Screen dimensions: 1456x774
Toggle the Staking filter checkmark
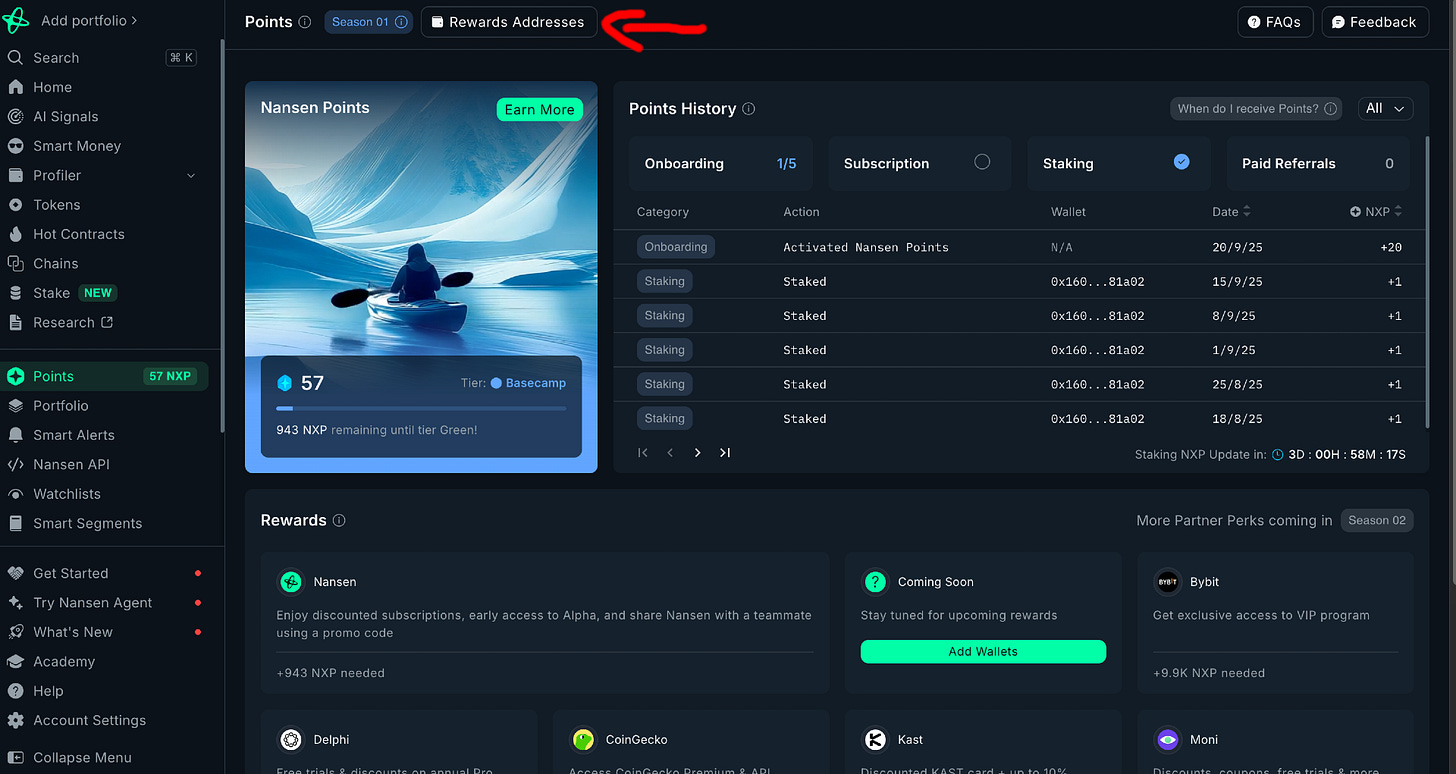tap(1182, 162)
